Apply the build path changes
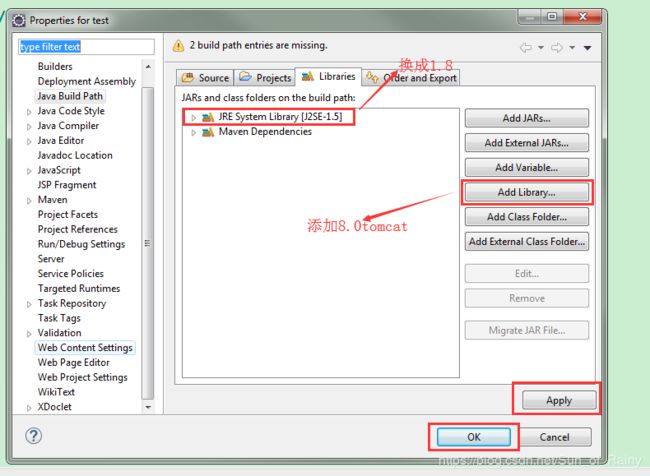 point(559,401)
